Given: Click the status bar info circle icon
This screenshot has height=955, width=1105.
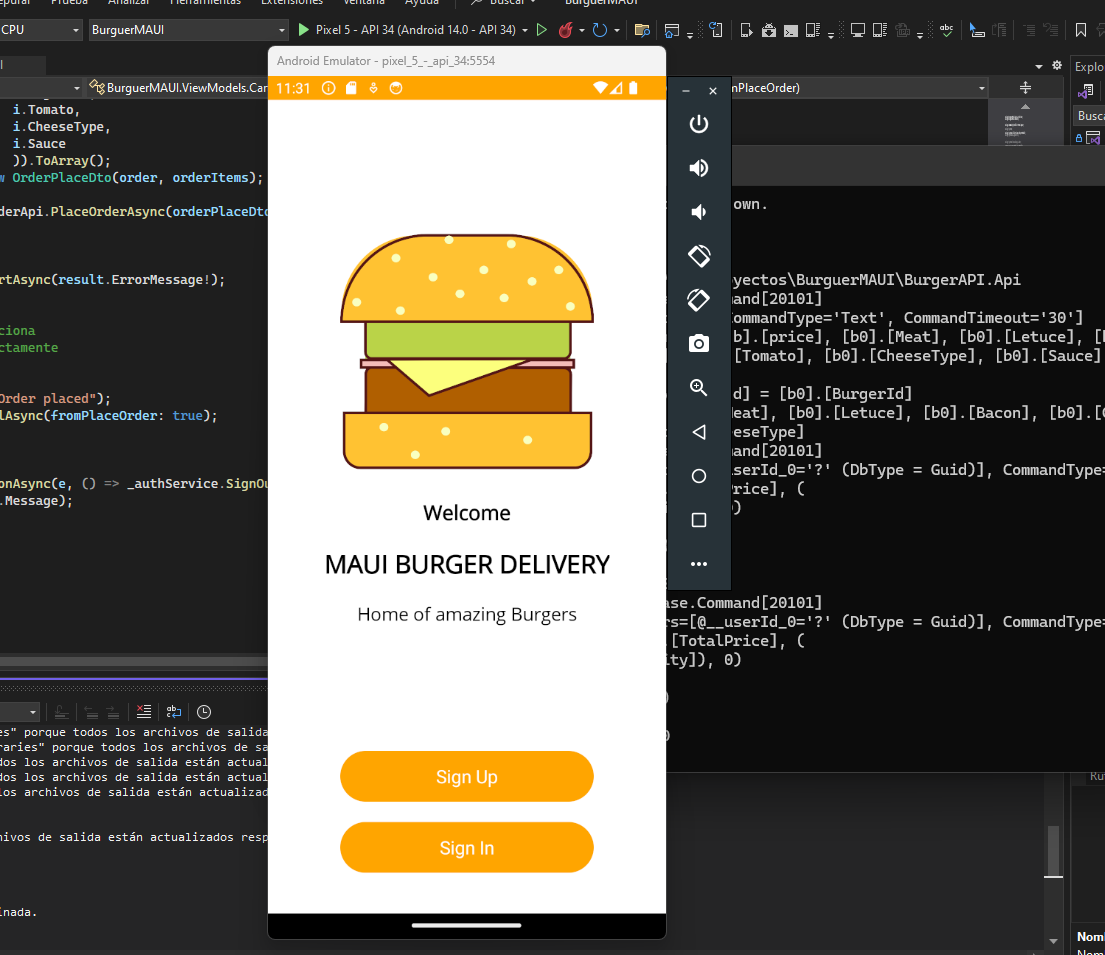Looking at the screenshot, I should tap(328, 88).
